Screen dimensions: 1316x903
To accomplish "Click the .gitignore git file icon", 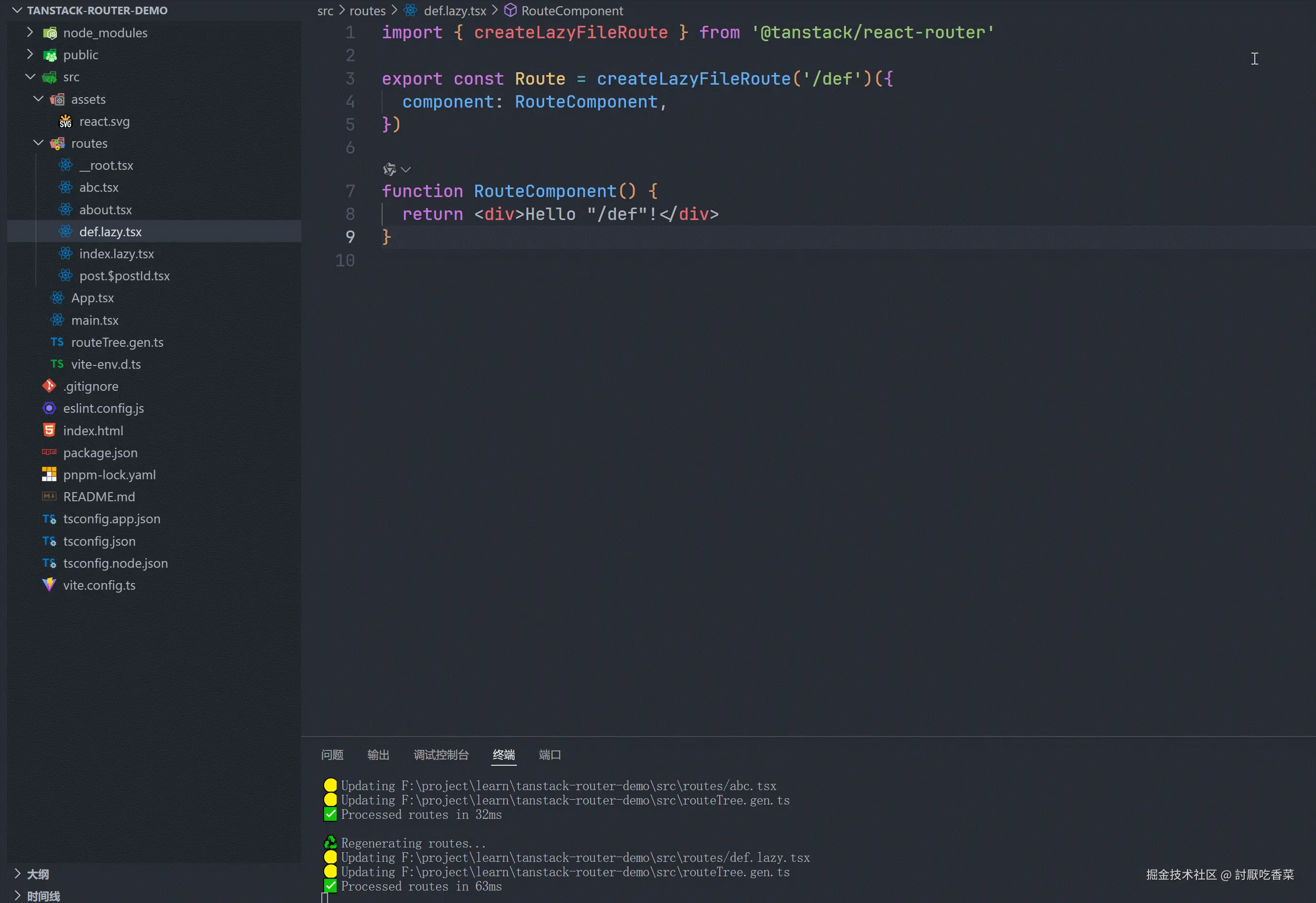I will 49,386.
